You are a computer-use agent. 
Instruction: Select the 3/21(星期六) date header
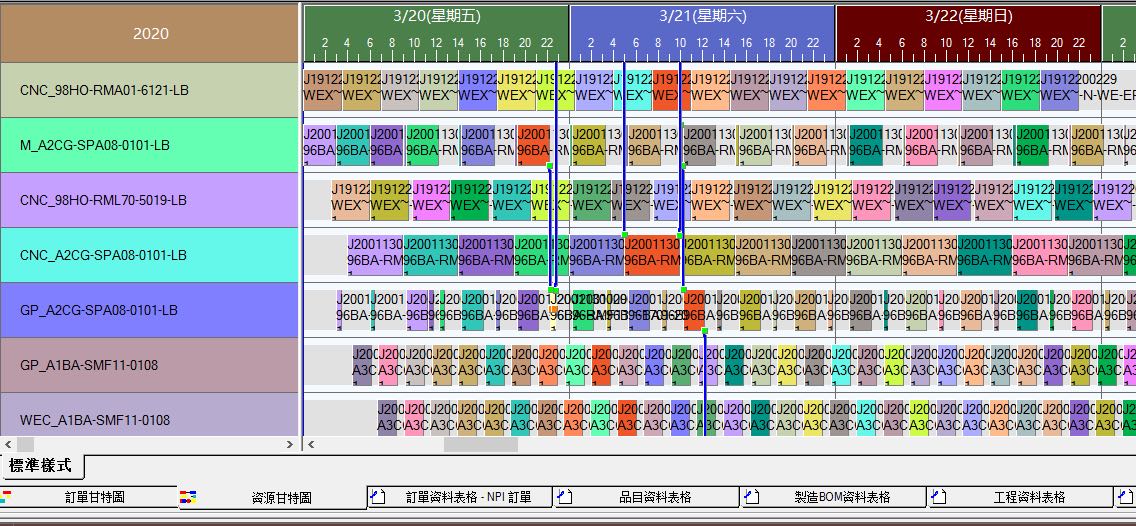(x=702, y=16)
